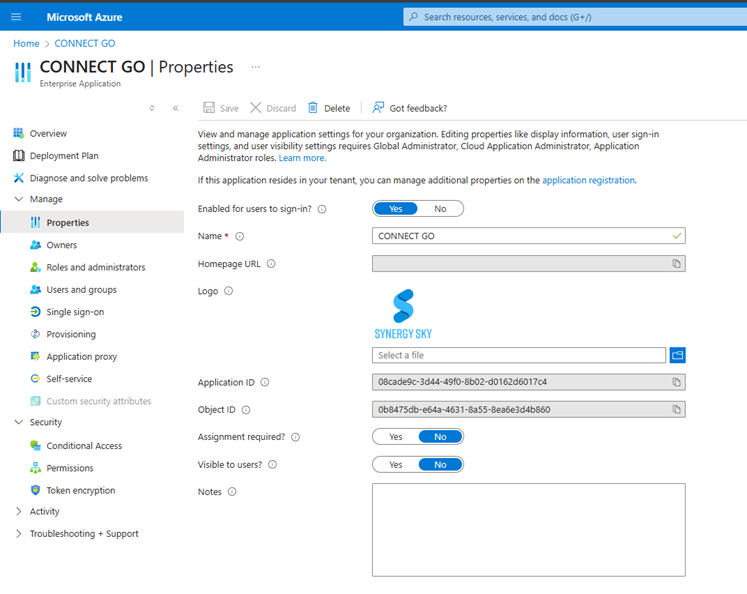Viewport: 747px width, 594px height.
Task: Collapse the Security section
Action: pos(19,422)
